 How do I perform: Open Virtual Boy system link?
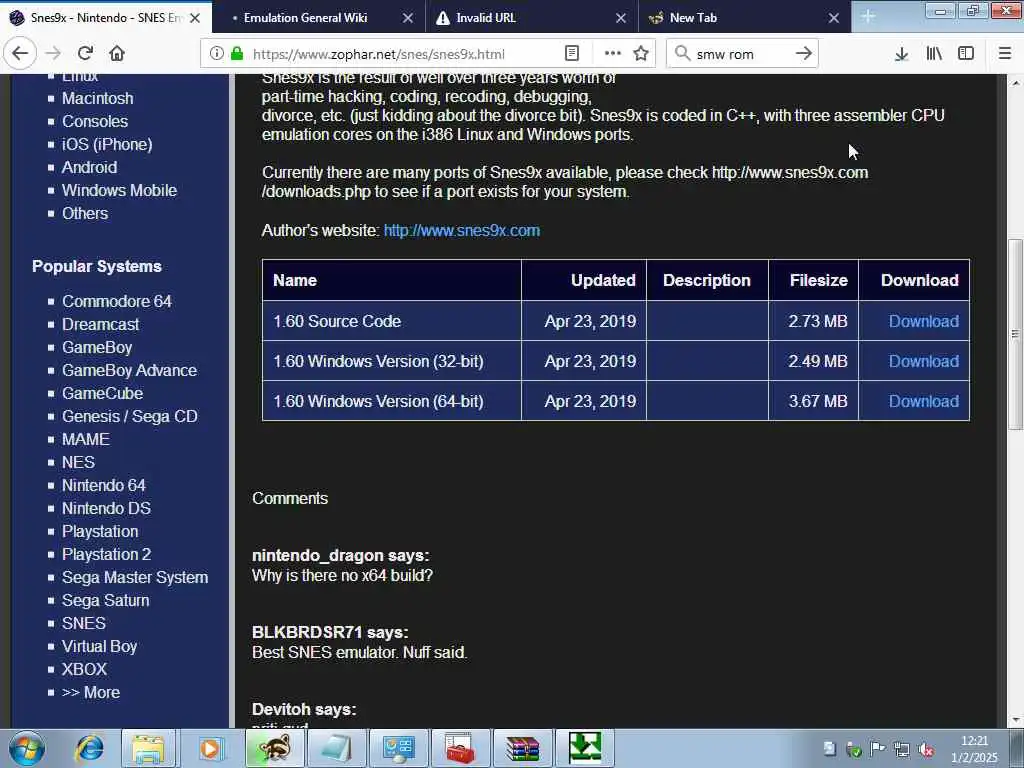(x=99, y=646)
